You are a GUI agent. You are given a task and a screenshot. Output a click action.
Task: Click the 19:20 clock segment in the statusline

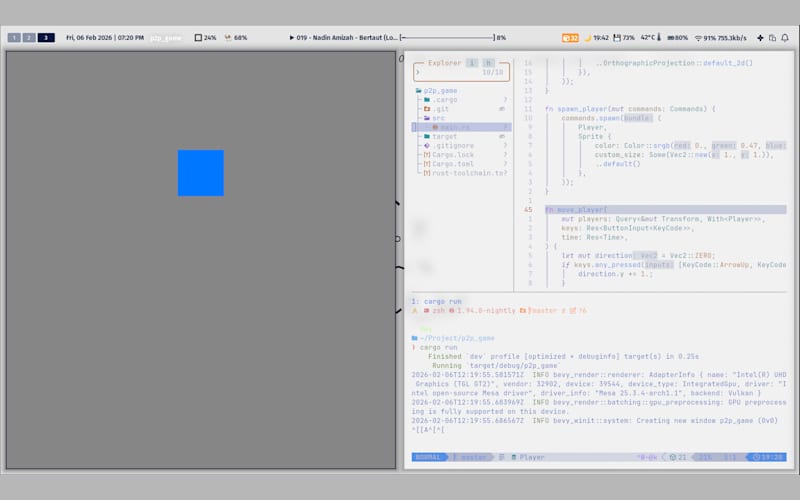pyautogui.click(x=768, y=457)
